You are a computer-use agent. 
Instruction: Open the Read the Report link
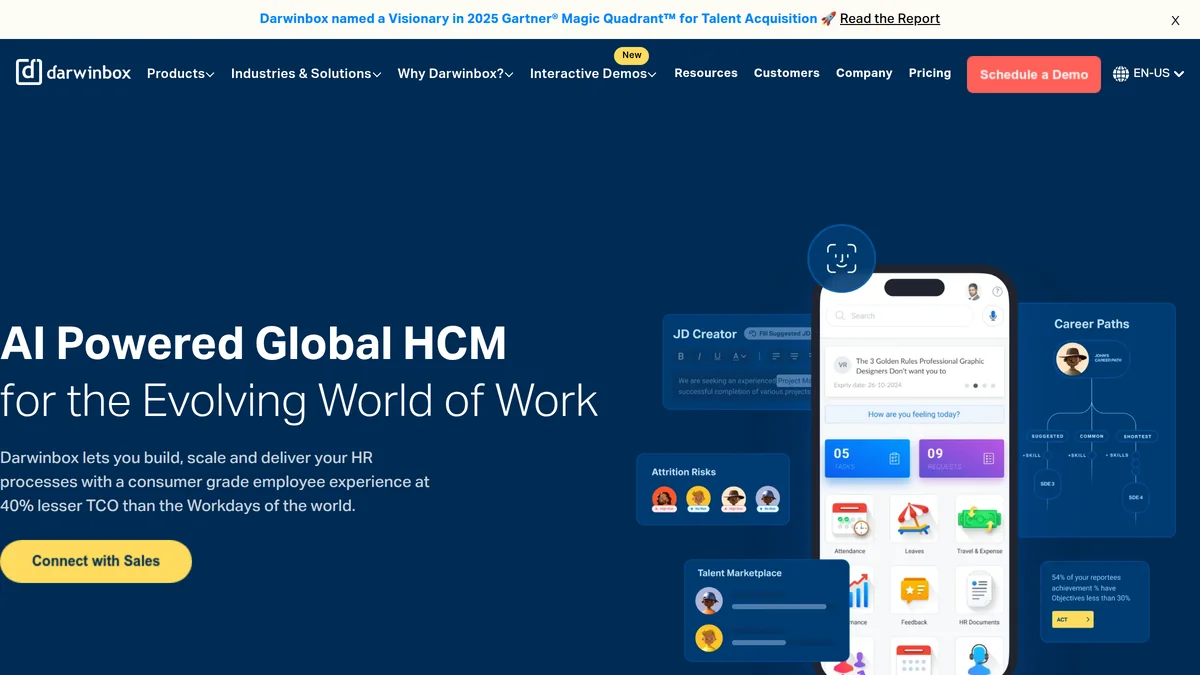tap(888, 18)
